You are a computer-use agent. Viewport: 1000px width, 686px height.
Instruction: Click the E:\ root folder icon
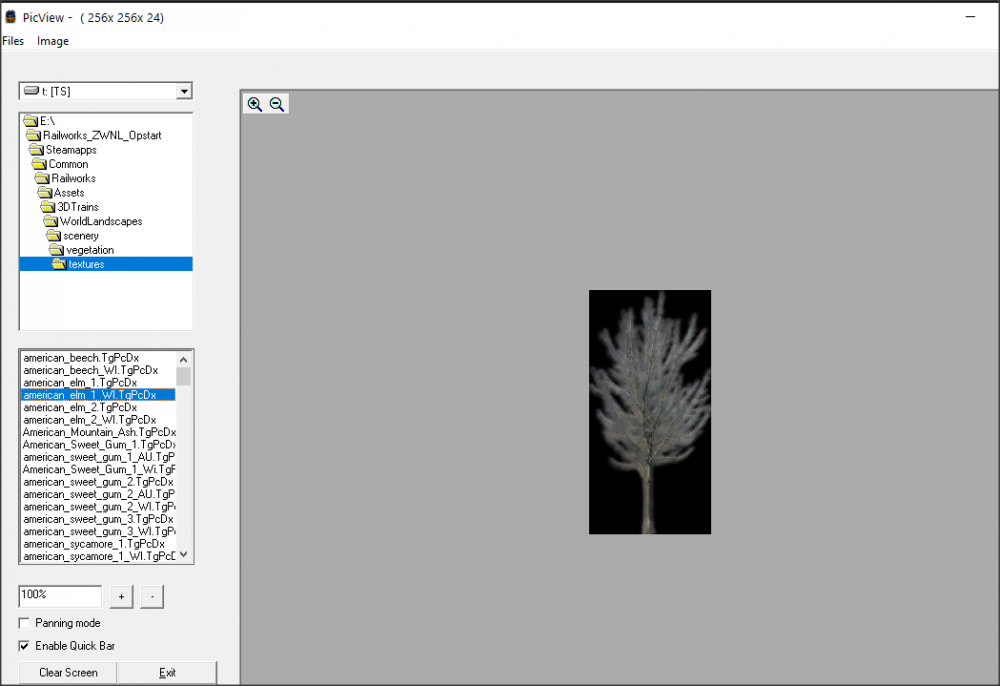tap(30, 121)
